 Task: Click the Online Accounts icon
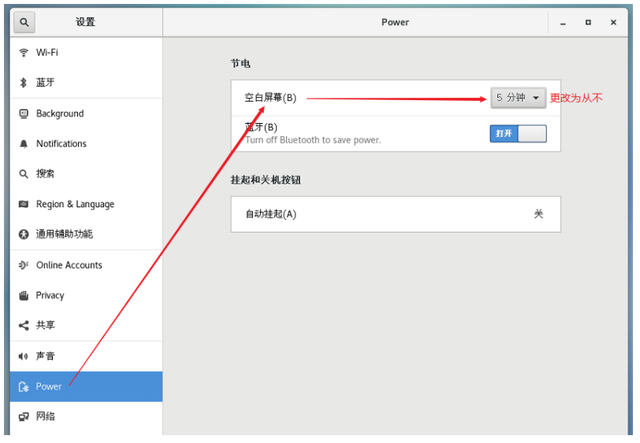(x=24, y=265)
